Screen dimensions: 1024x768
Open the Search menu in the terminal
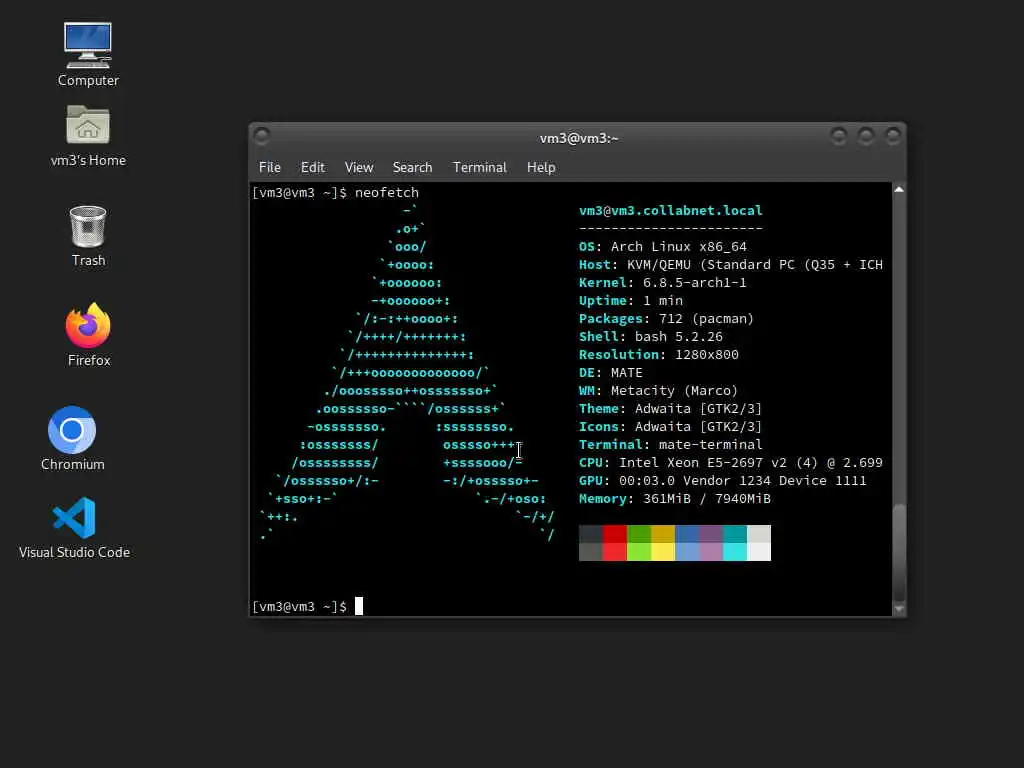[412, 167]
